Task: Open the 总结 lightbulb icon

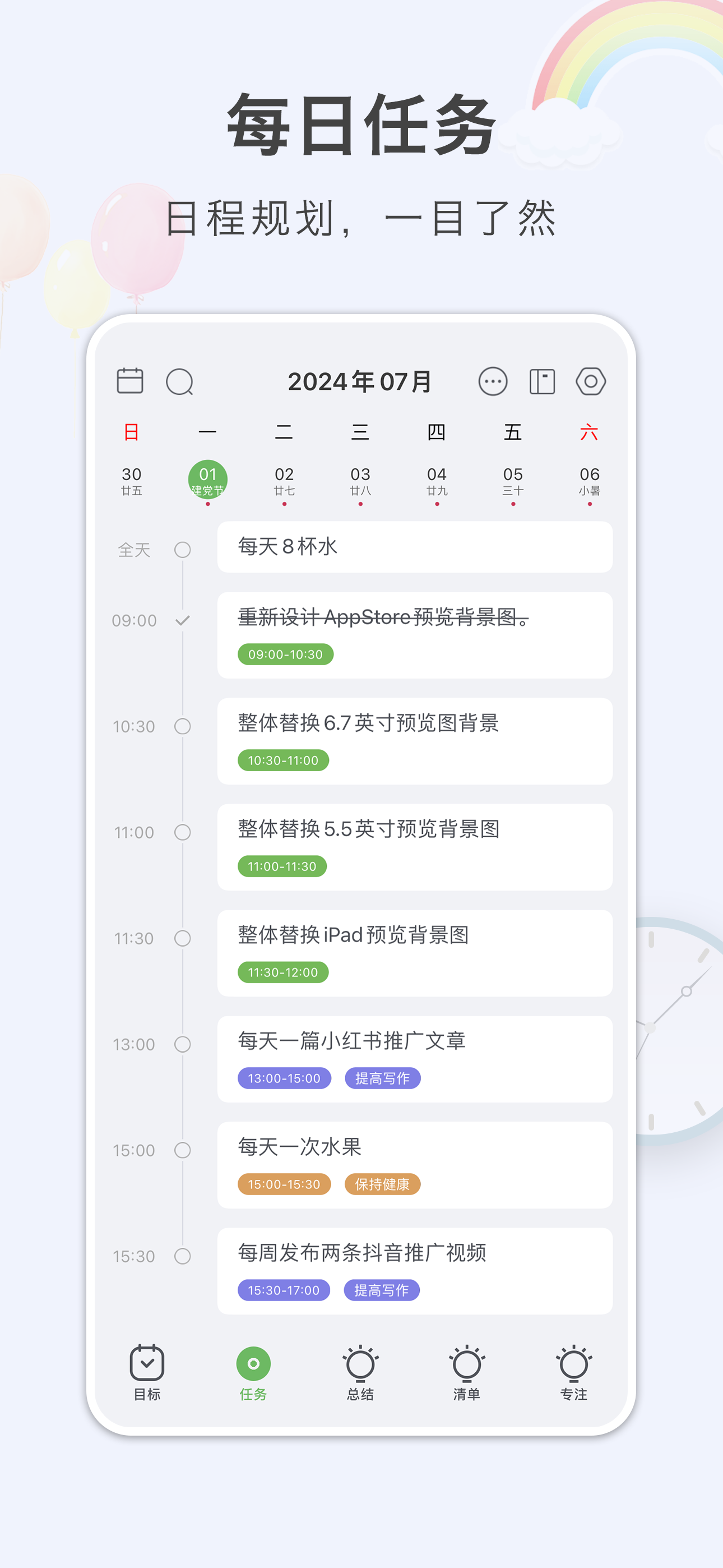Action: tap(360, 1362)
